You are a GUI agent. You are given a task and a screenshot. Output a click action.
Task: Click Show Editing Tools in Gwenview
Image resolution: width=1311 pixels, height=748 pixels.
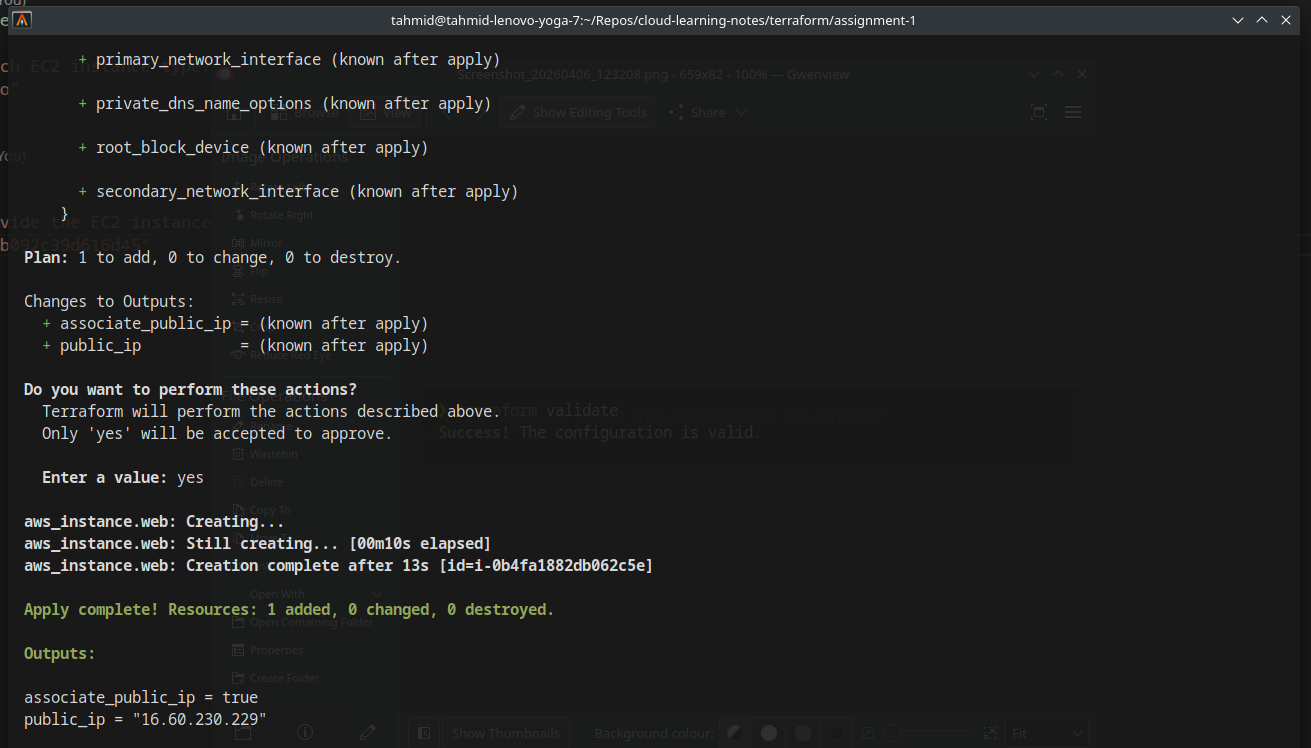[x=579, y=113]
